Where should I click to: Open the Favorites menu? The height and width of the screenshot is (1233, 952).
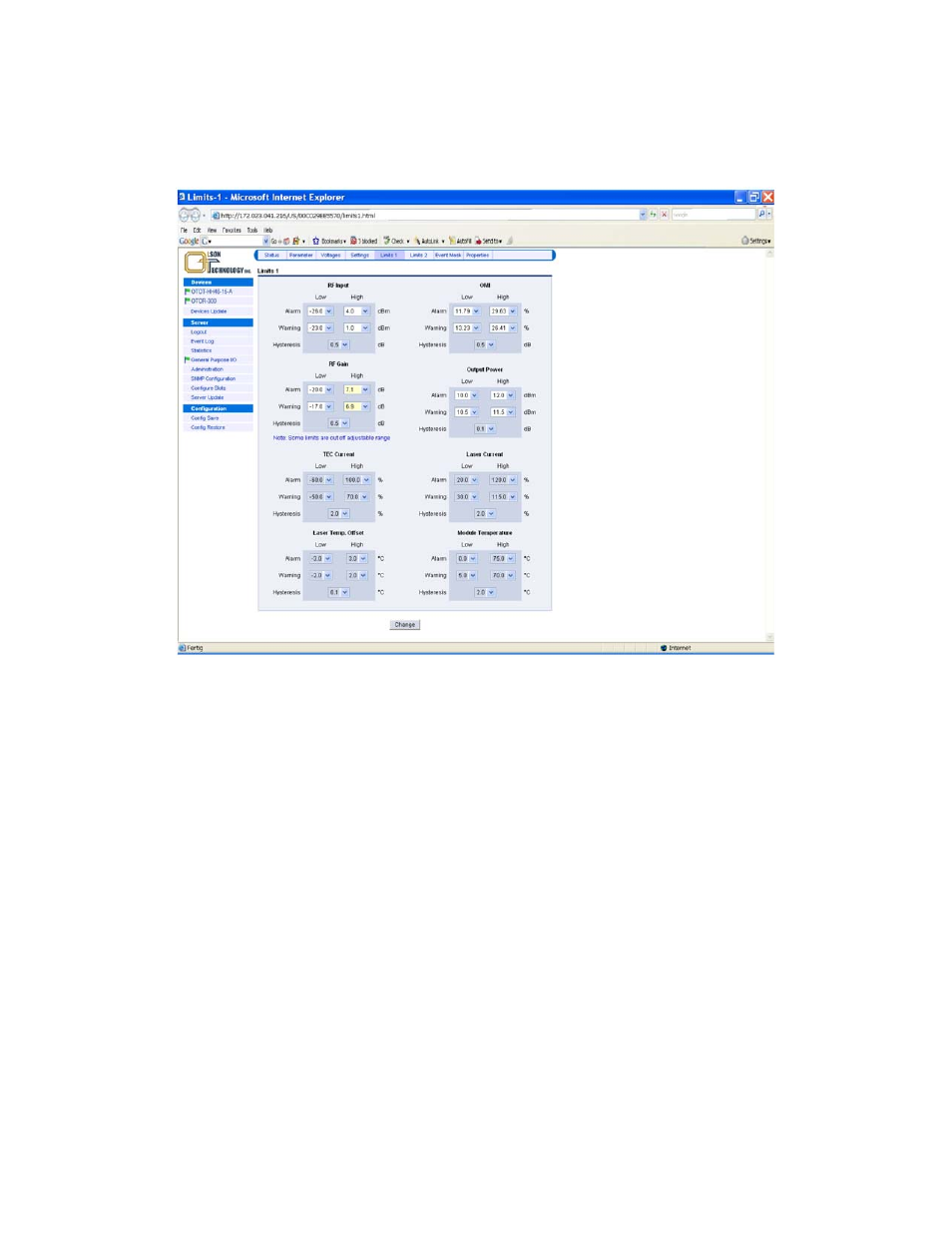coord(232,230)
